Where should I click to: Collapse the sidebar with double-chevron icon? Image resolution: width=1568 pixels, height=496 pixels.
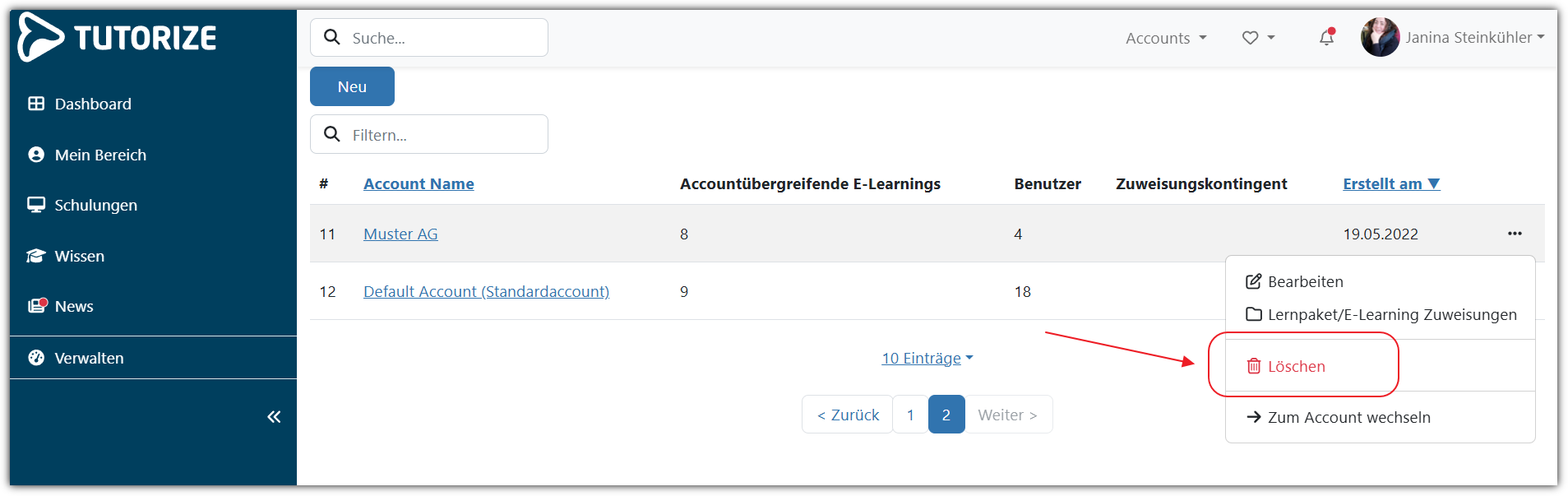pyautogui.click(x=274, y=417)
